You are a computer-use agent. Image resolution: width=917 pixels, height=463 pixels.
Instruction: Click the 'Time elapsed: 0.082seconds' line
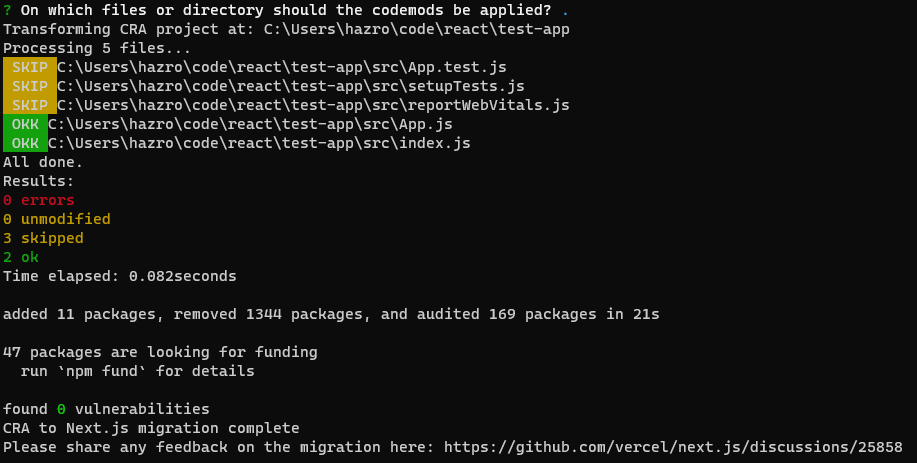pos(120,276)
